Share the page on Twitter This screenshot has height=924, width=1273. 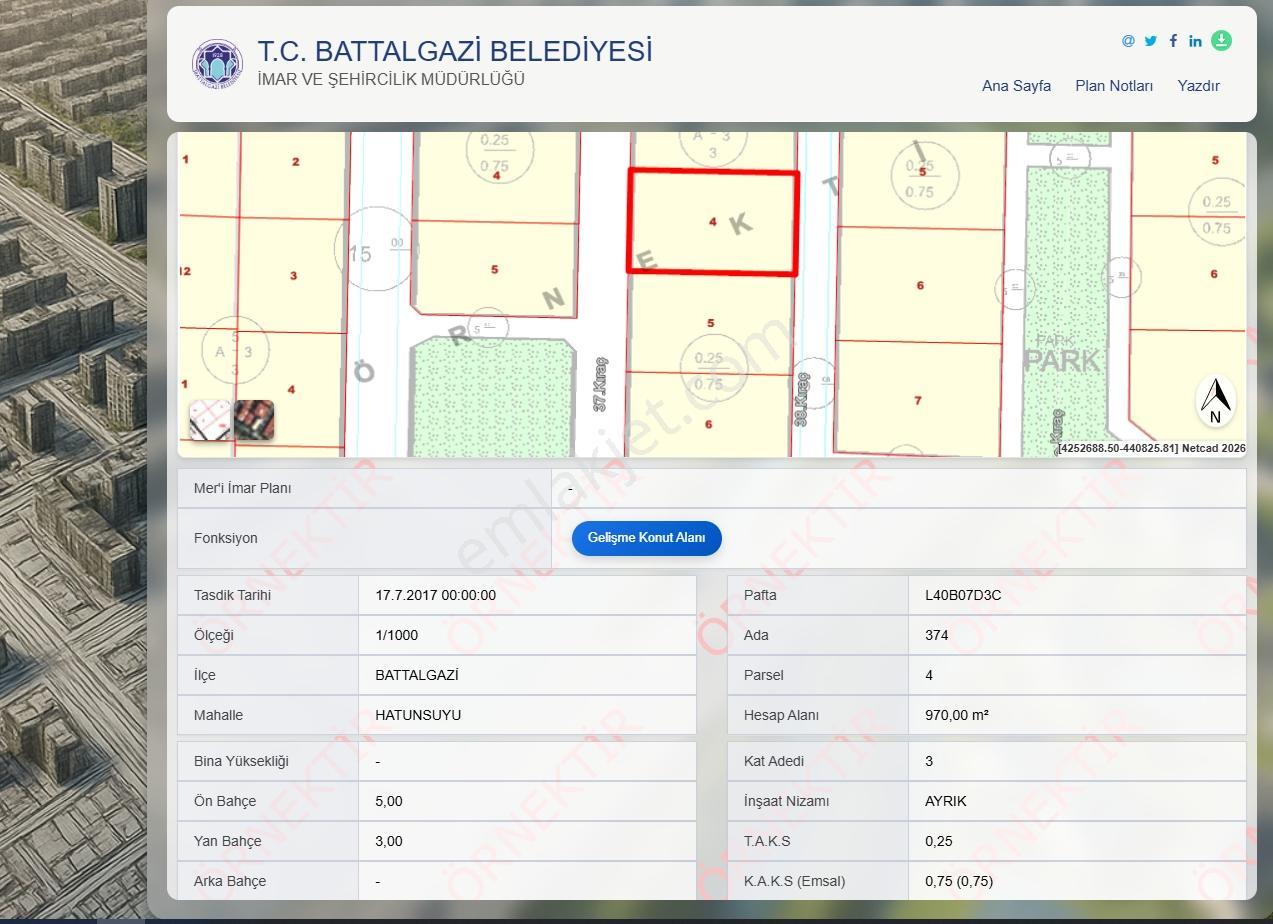pos(1150,41)
